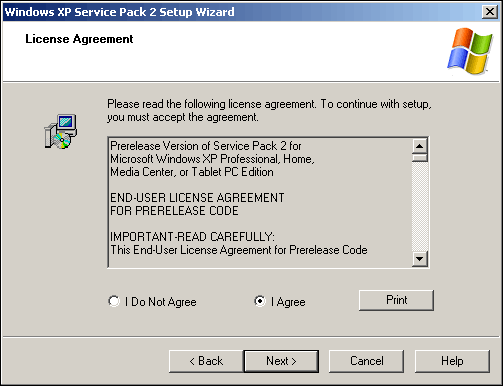Click the IMPORTANT-READ CAREFULLY line
This screenshot has width=503, height=386.
(192, 237)
